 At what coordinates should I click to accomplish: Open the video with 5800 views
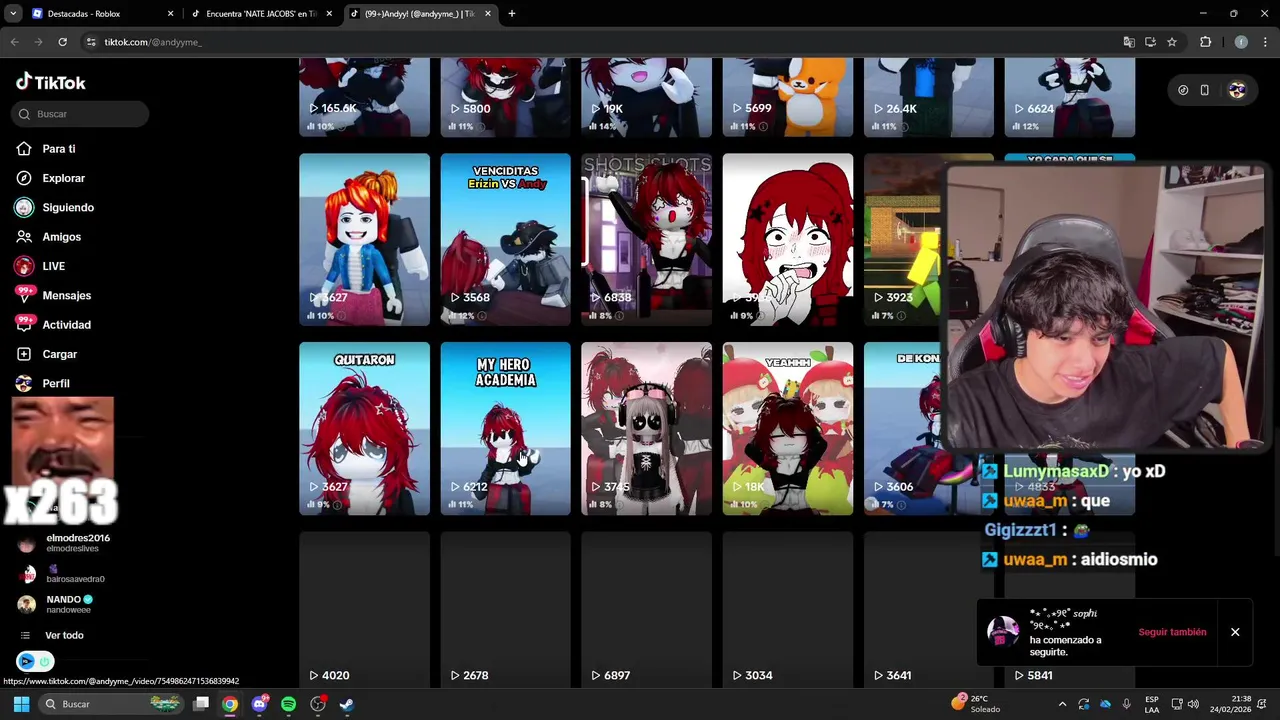505,97
